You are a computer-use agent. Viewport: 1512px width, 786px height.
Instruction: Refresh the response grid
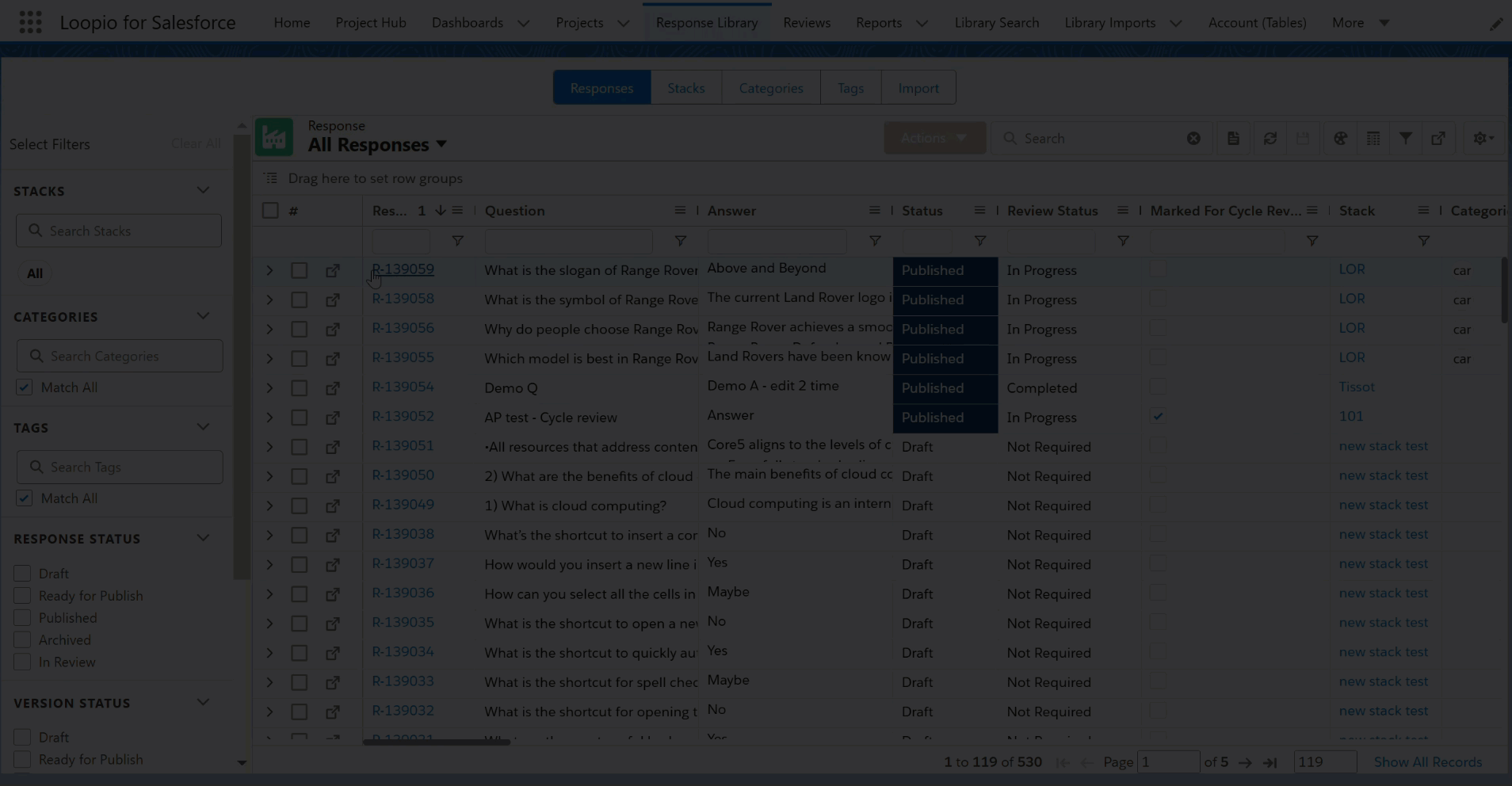[1270, 138]
